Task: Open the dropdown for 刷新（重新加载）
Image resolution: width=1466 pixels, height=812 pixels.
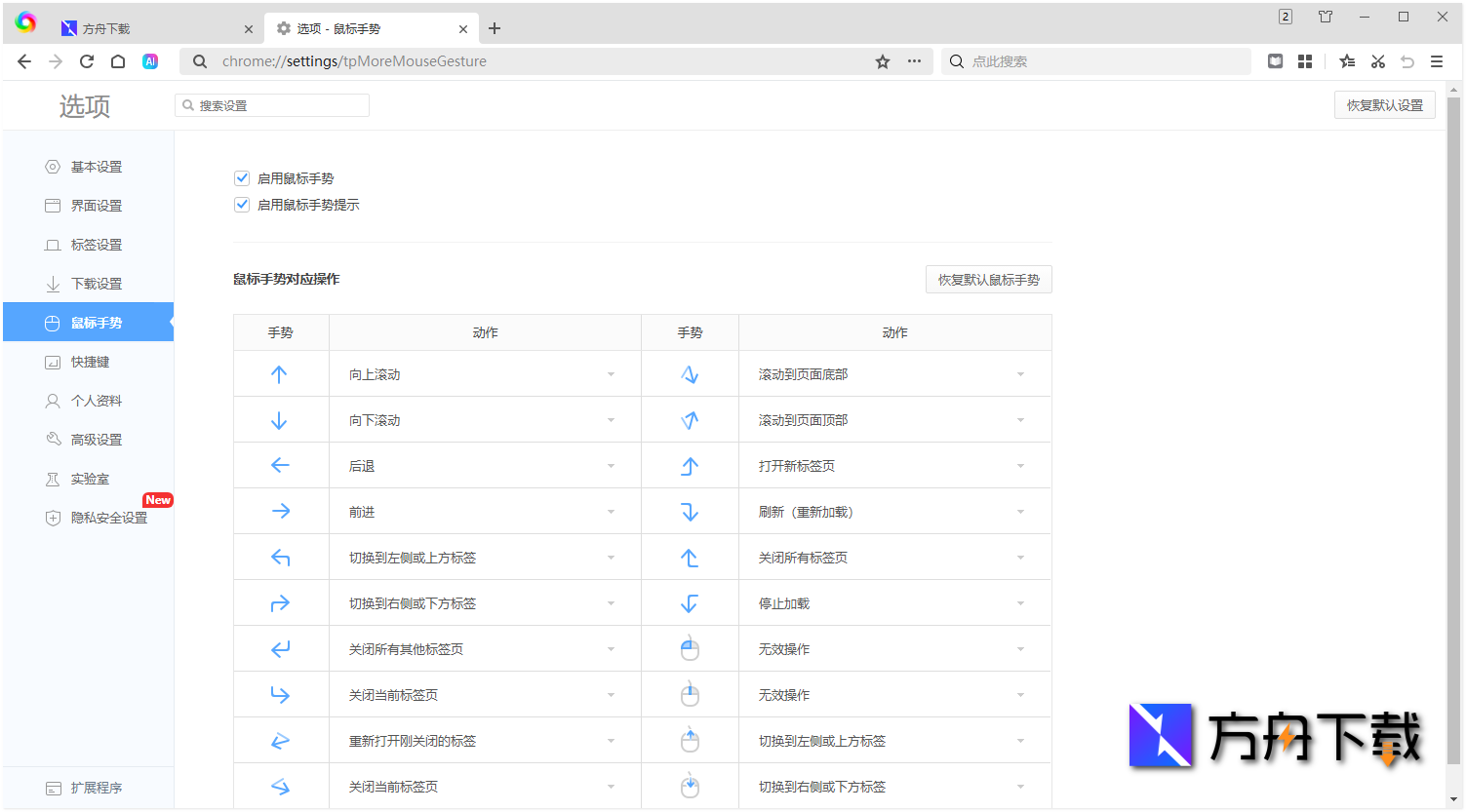Action: click(1020, 511)
